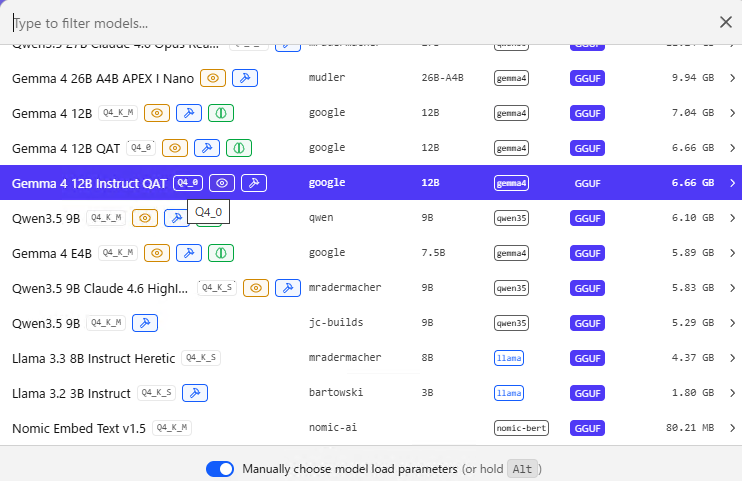Click the 26B-A4B parameter count
The width and height of the screenshot is (742, 481).
coord(442,78)
